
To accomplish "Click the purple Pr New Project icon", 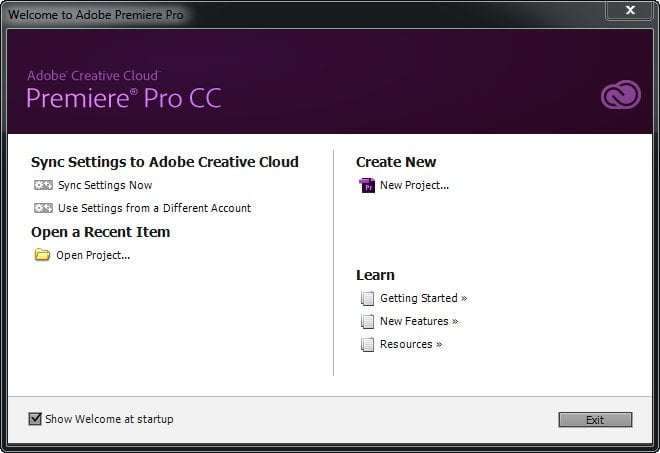I will tap(367, 185).
